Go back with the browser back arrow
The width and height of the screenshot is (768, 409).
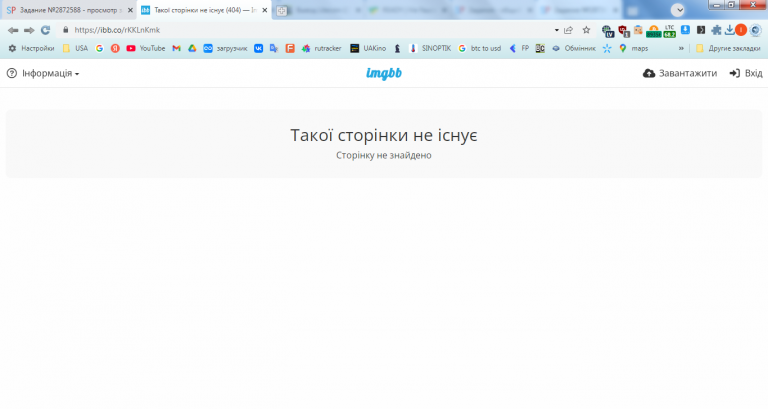[x=13, y=30]
